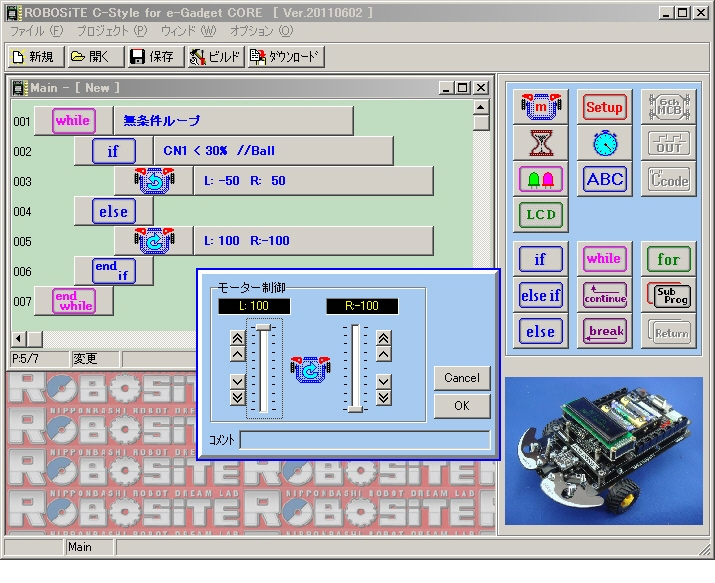Click the ABC text block icon
Viewport: 715px width, 583px height.
(604, 179)
